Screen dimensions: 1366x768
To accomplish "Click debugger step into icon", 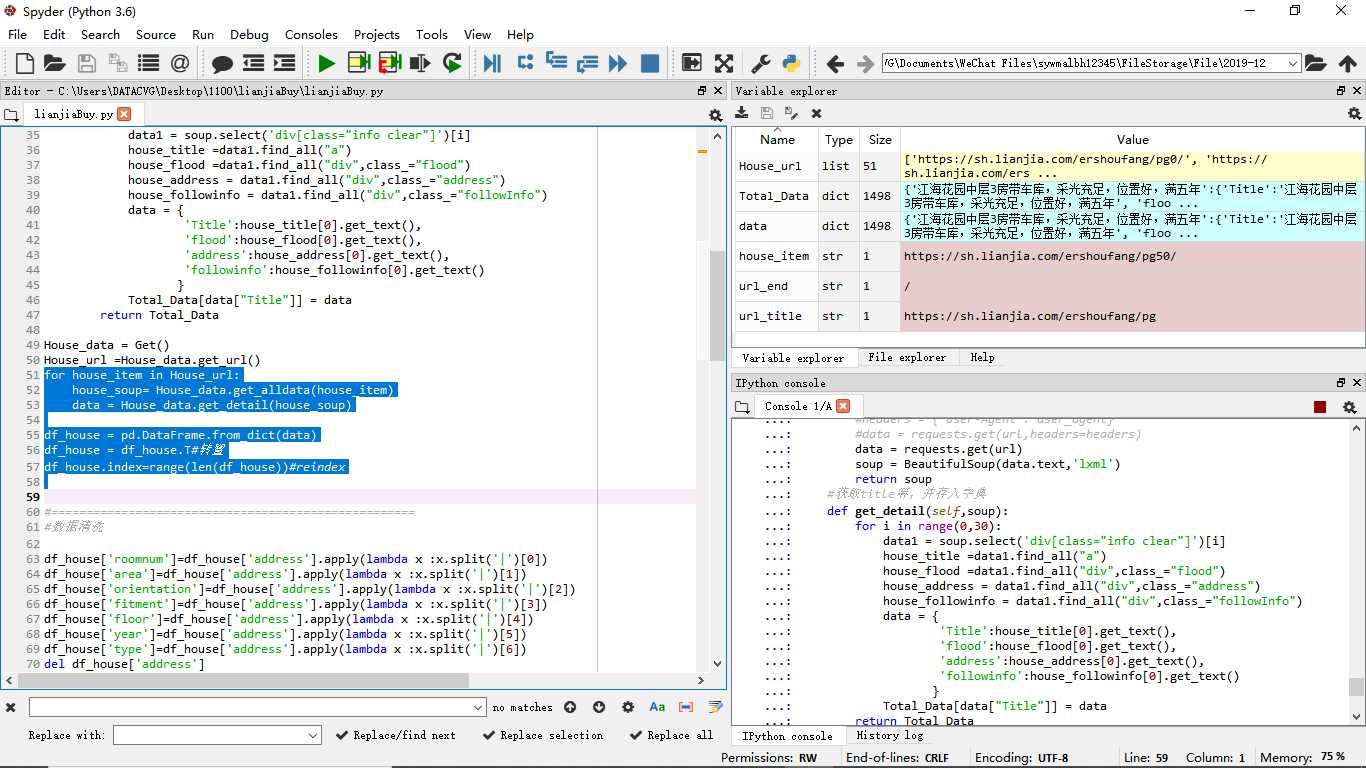I will pyautogui.click(x=556, y=63).
